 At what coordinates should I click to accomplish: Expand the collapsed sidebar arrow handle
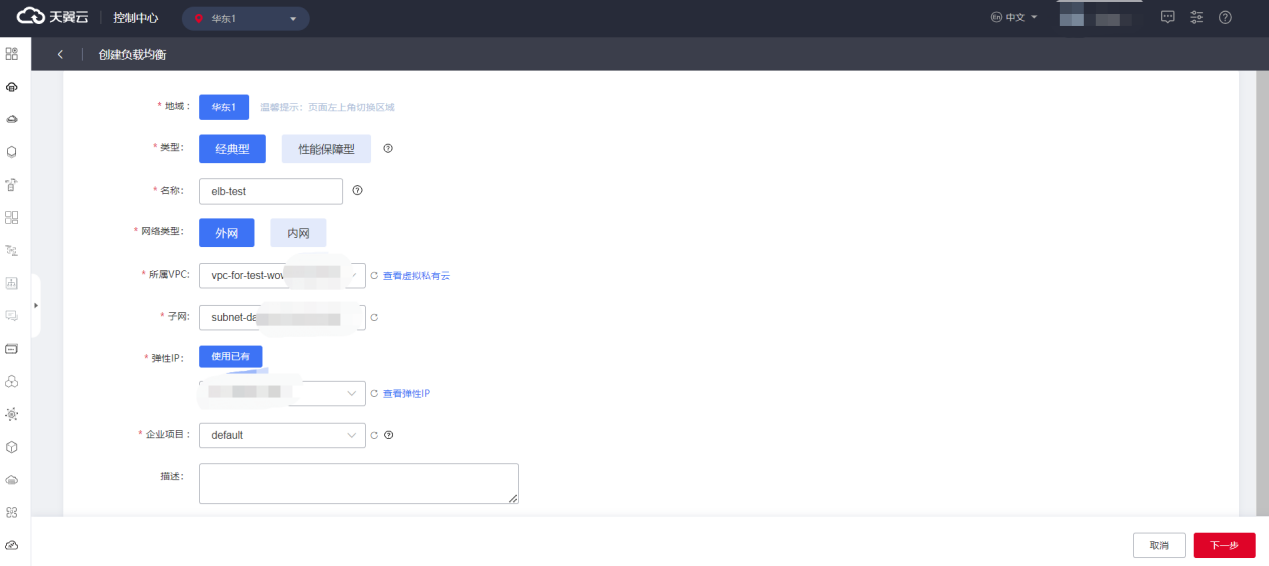(x=36, y=305)
